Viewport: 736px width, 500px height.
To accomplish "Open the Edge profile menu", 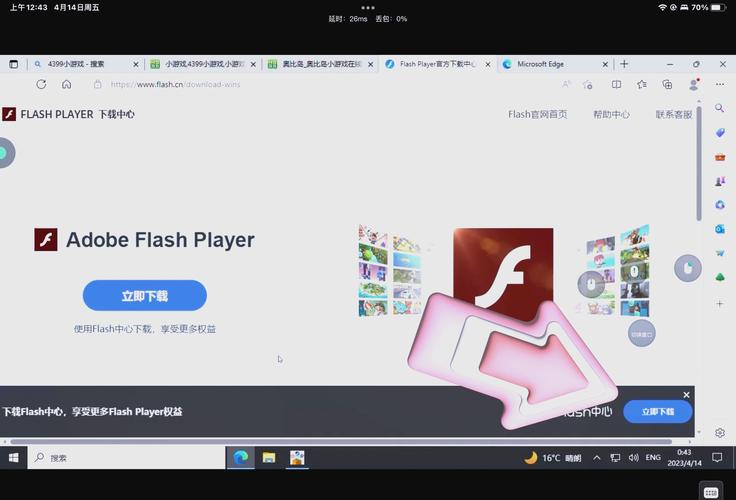I will coord(694,85).
